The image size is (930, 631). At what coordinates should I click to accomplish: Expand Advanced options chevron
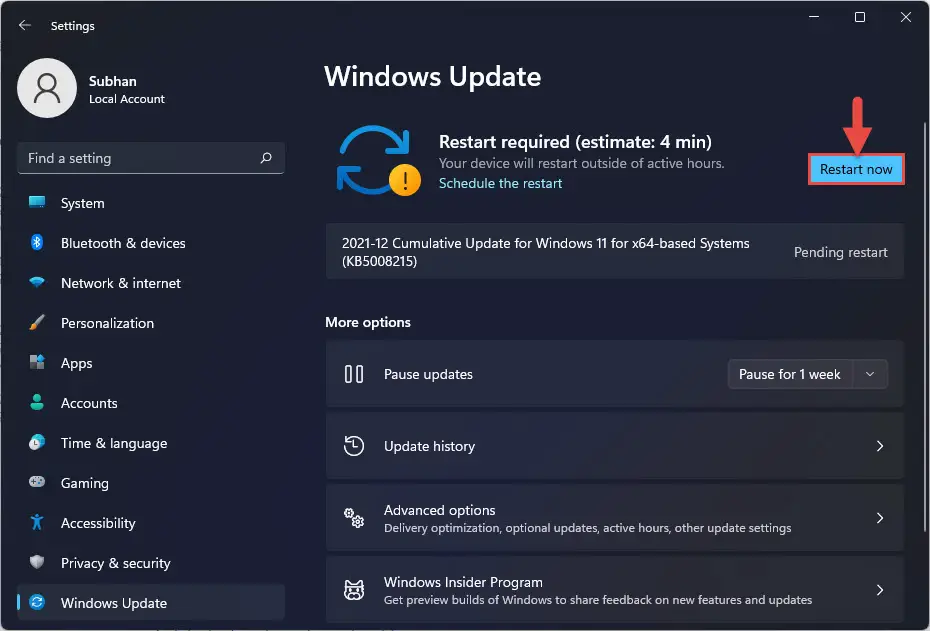(879, 518)
